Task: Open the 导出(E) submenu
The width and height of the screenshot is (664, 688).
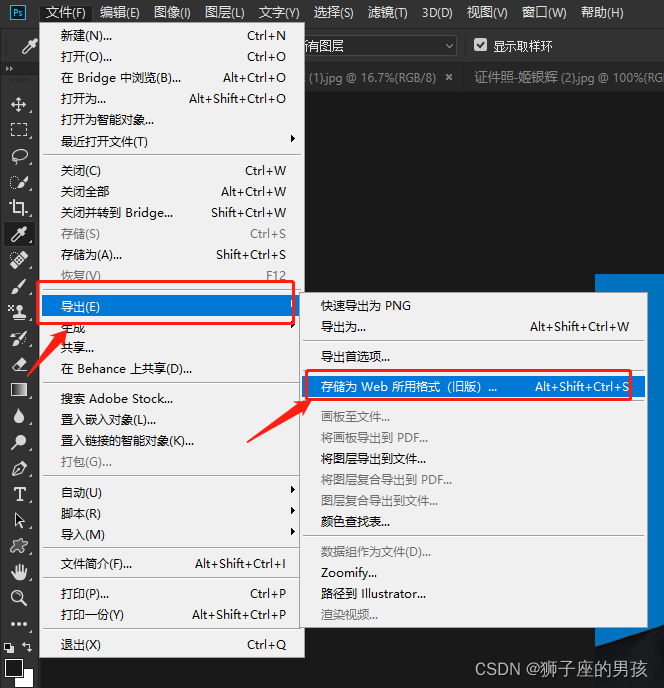Action: tap(168, 306)
